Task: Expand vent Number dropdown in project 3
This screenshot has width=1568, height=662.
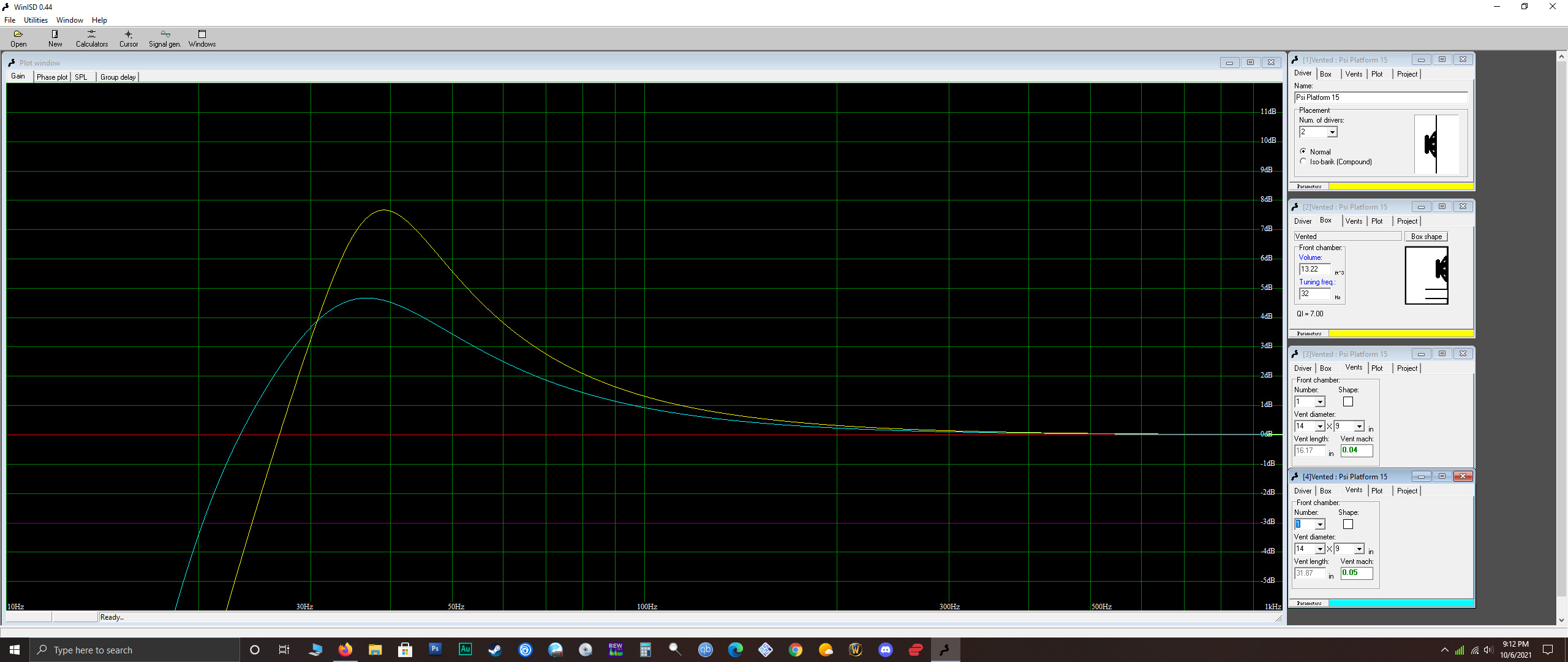Action: coord(1320,401)
